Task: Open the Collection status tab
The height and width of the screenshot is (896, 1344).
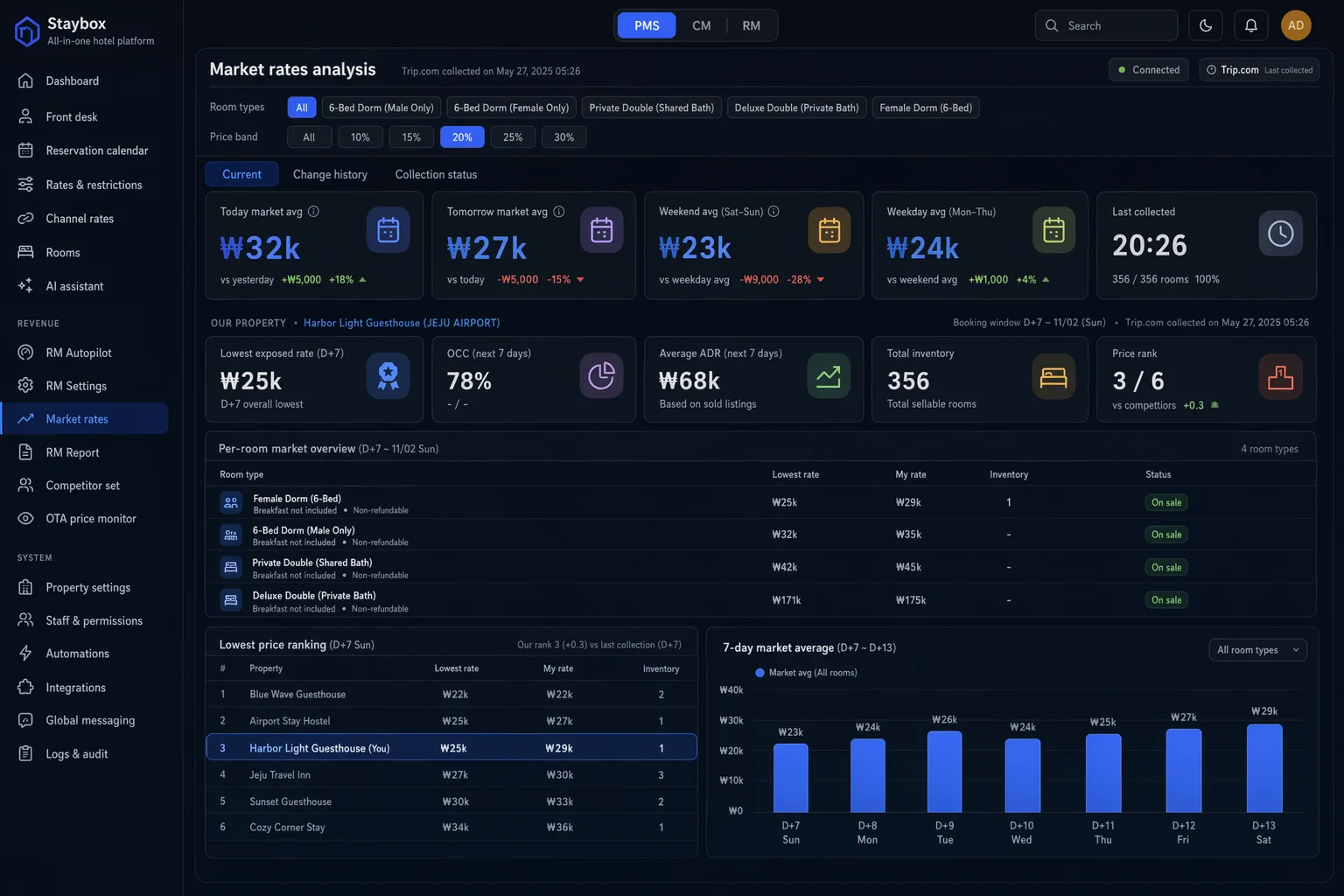Action: [436, 174]
